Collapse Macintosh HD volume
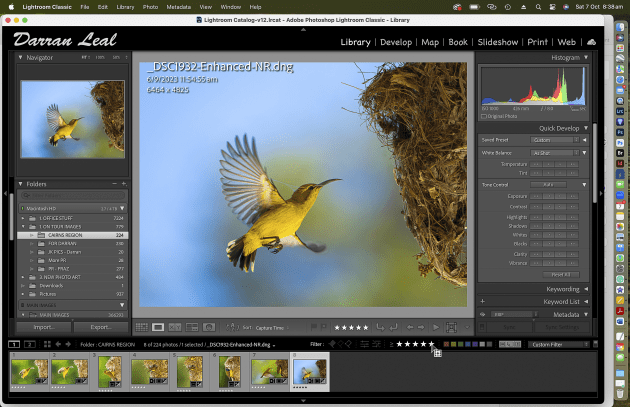Image resolution: width=630 pixels, height=407 pixels. (122, 208)
